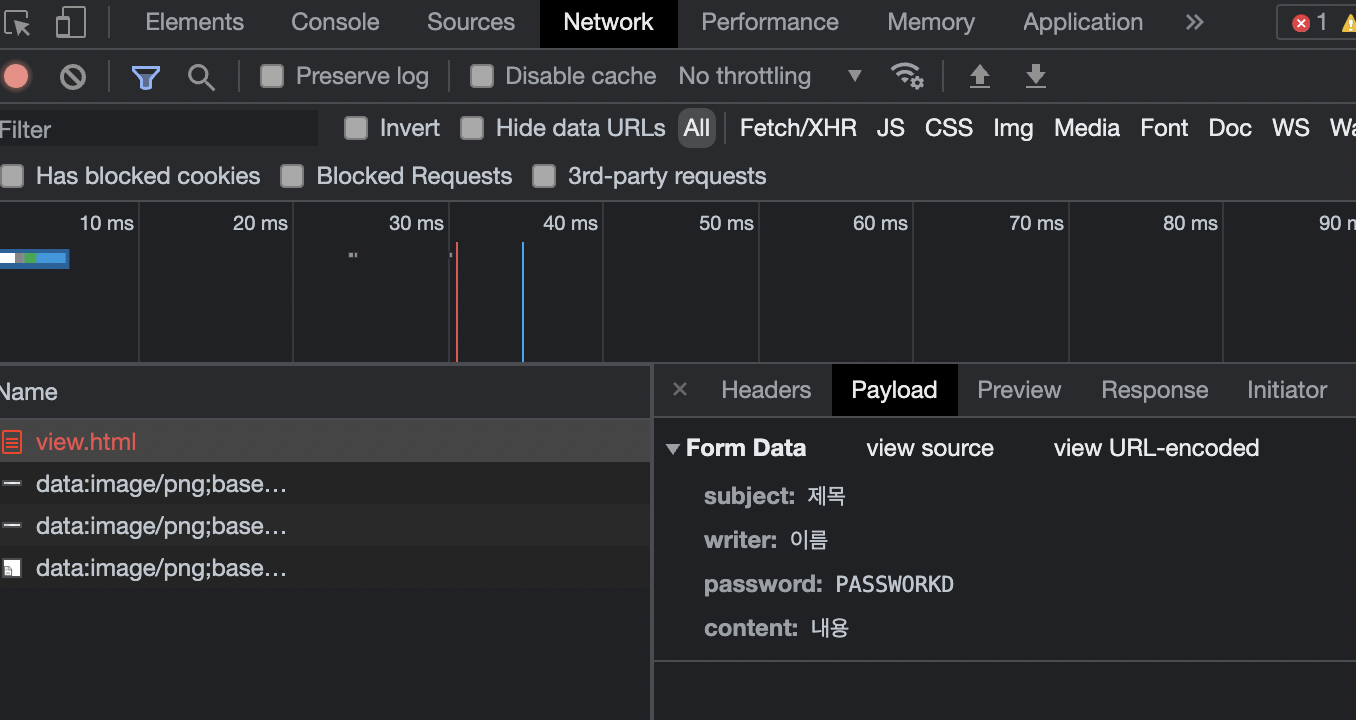1356x720 pixels.
Task: Toggle the device toolbar icon
Action: (70, 23)
